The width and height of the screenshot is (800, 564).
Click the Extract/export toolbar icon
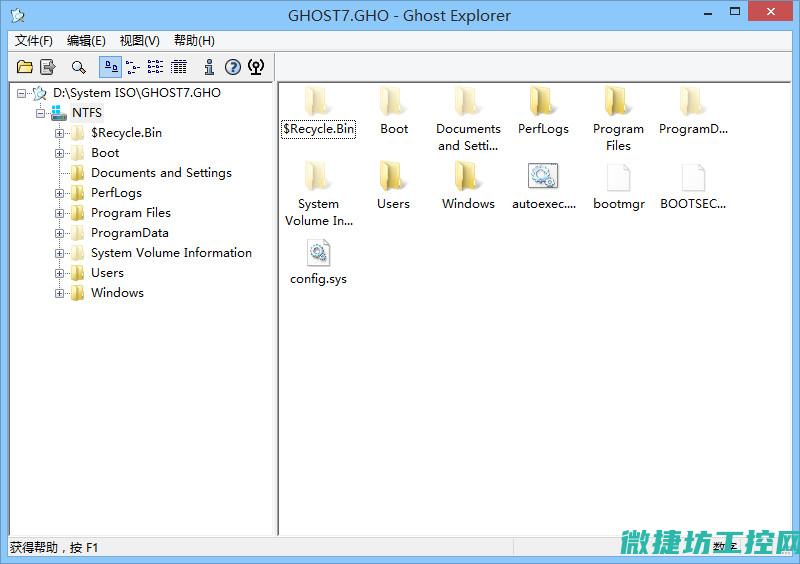pos(47,67)
